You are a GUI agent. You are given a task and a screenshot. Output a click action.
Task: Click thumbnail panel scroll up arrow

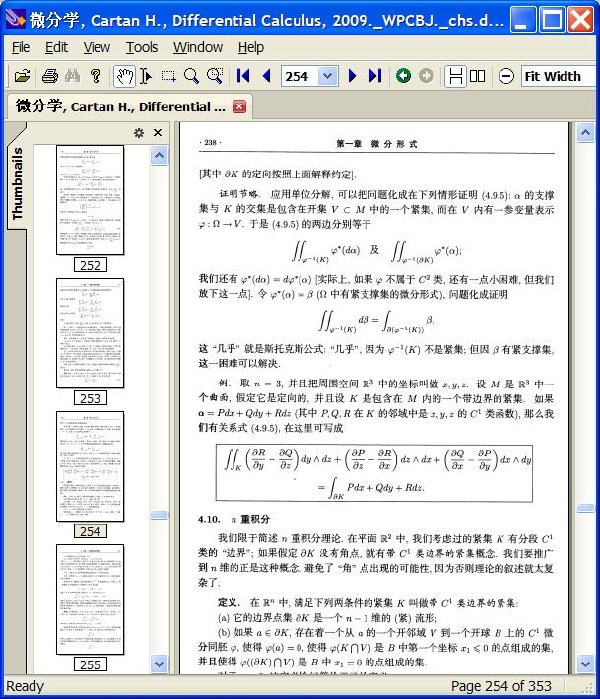click(x=159, y=156)
